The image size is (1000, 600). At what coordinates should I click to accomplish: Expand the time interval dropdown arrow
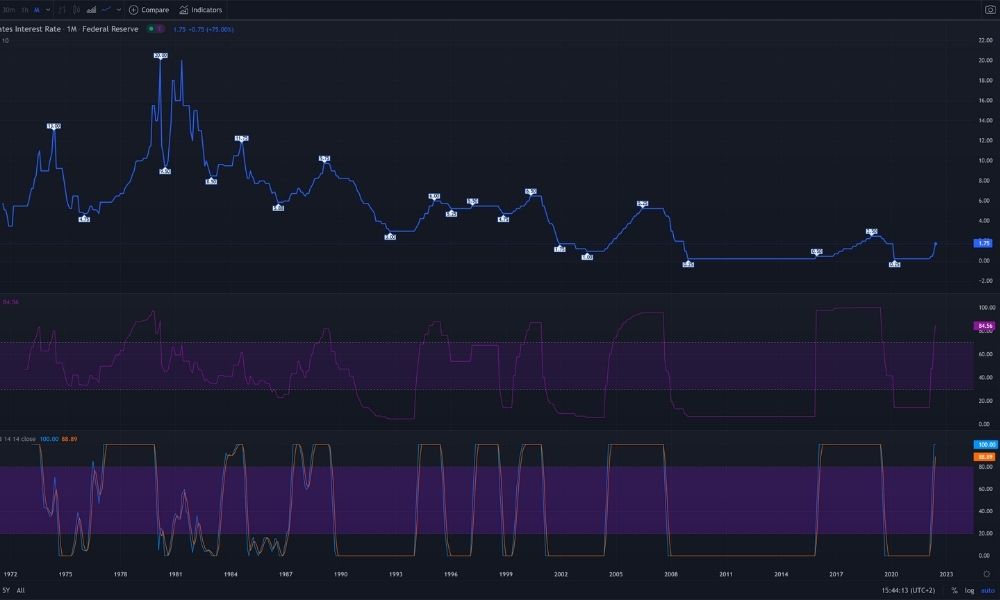pos(49,10)
